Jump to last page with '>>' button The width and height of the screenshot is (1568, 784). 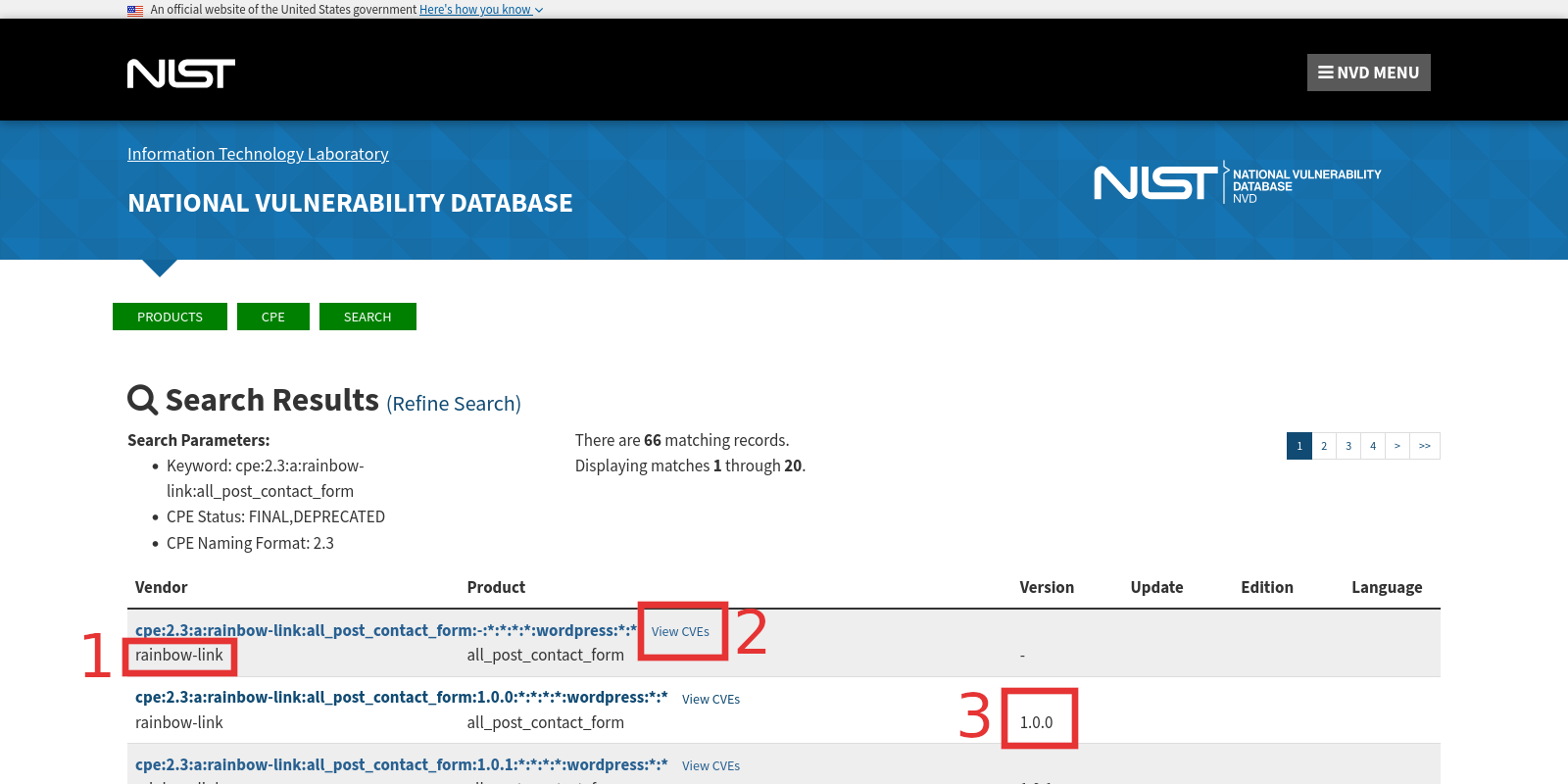(x=1425, y=446)
